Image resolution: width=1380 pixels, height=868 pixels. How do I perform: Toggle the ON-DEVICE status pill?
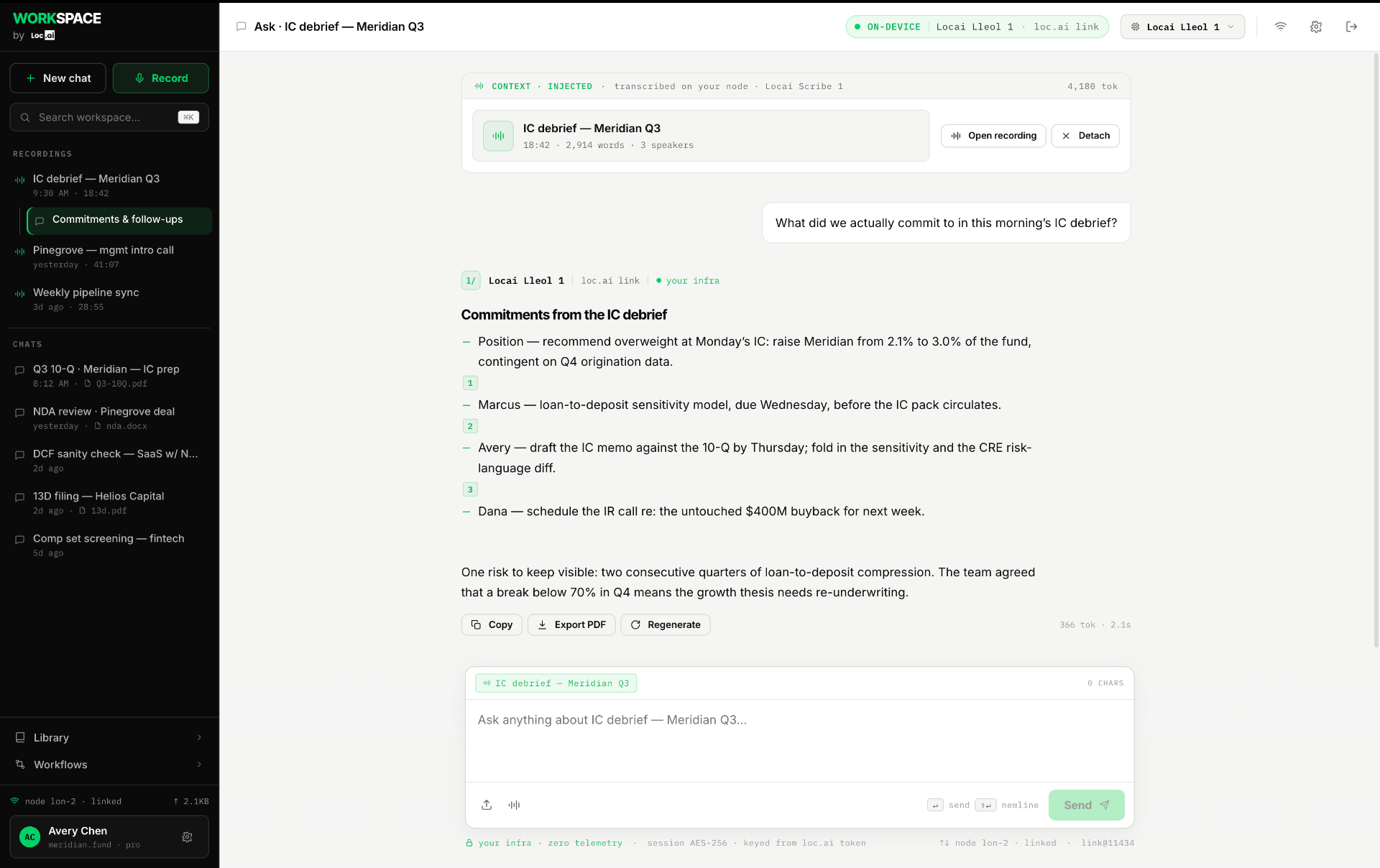click(x=977, y=27)
